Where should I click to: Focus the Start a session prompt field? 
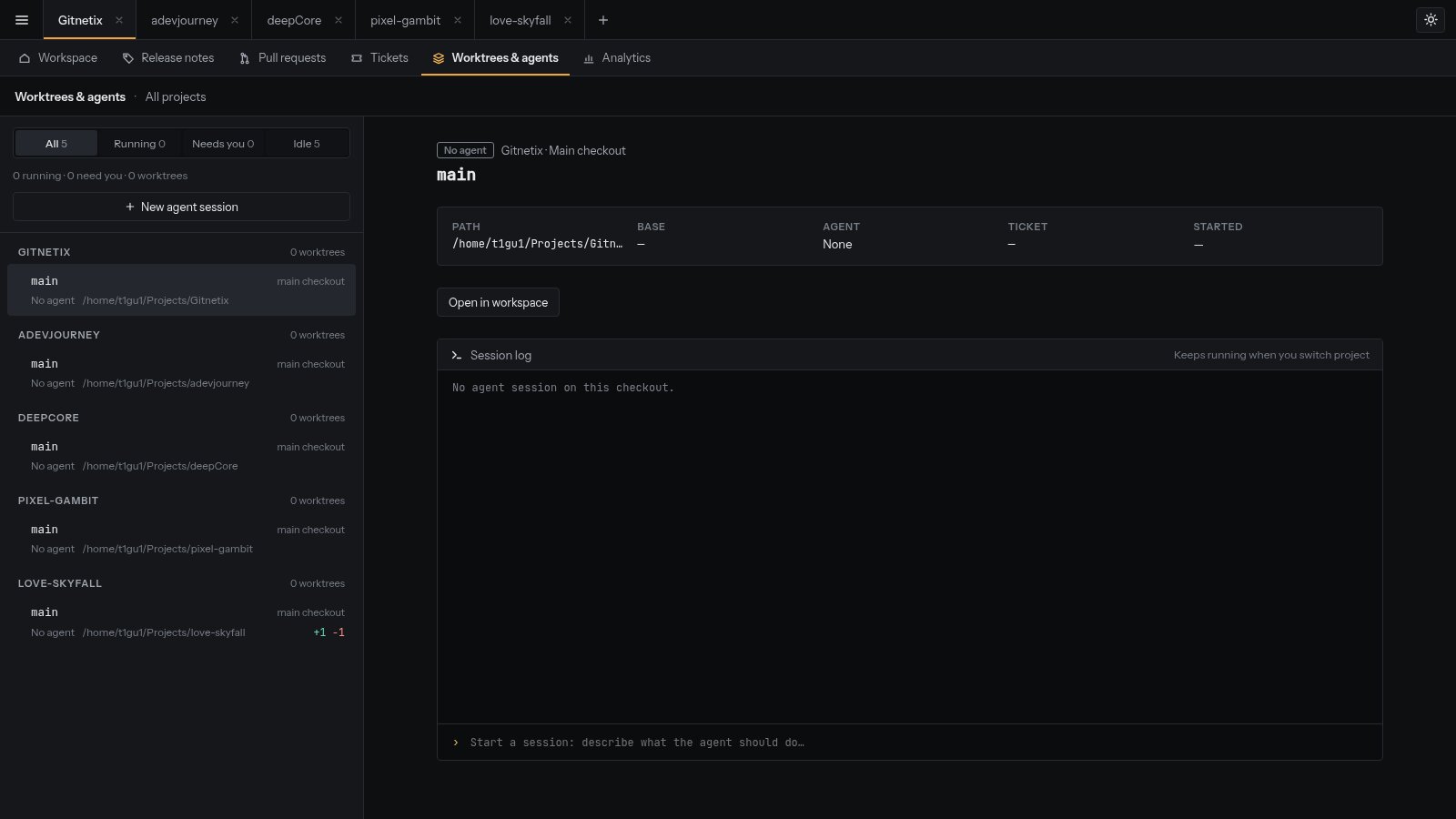910,743
